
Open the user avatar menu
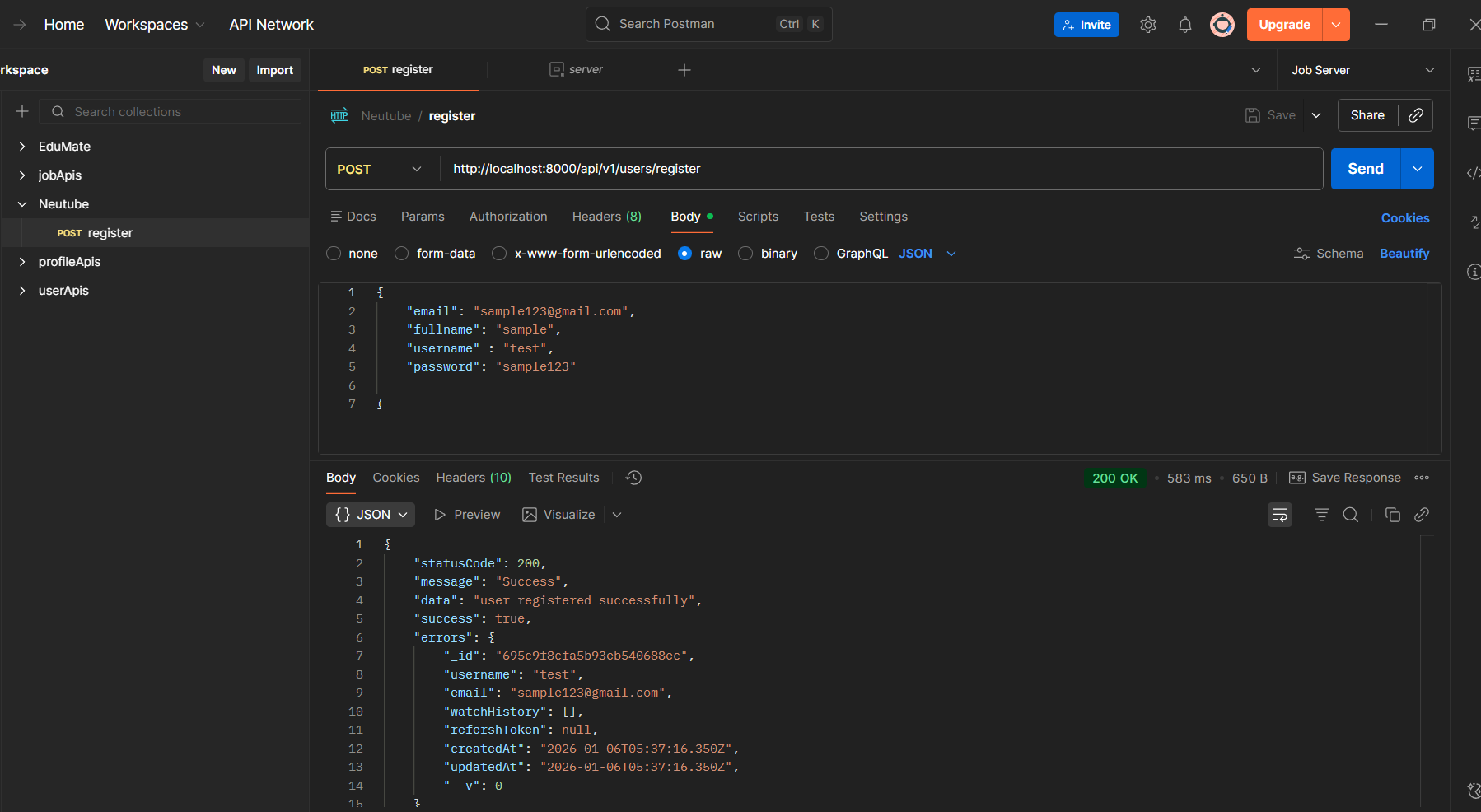point(1222,25)
